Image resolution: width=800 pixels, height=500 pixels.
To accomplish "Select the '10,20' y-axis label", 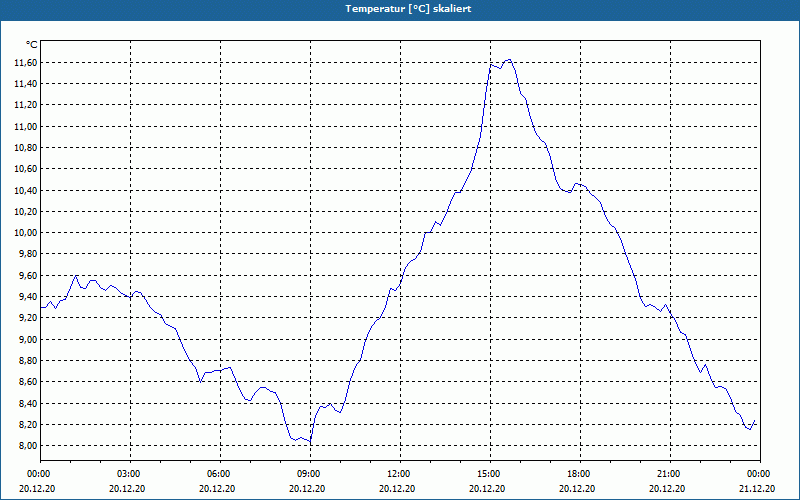I will click(26, 212).
